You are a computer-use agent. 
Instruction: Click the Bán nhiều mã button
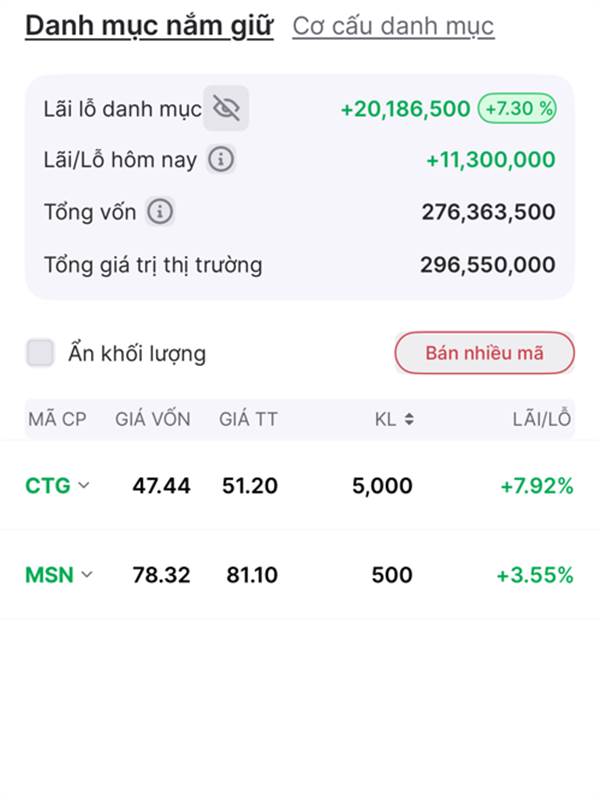pos(485,353)
